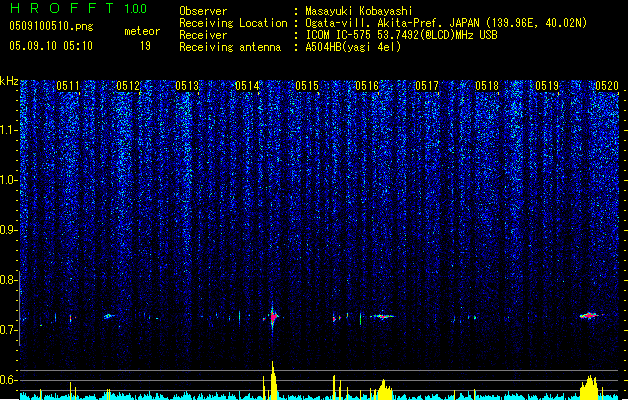Click the 0.6 kHz axis label
This screenshot has height=400, width=629.
click(x=8, y=380)
